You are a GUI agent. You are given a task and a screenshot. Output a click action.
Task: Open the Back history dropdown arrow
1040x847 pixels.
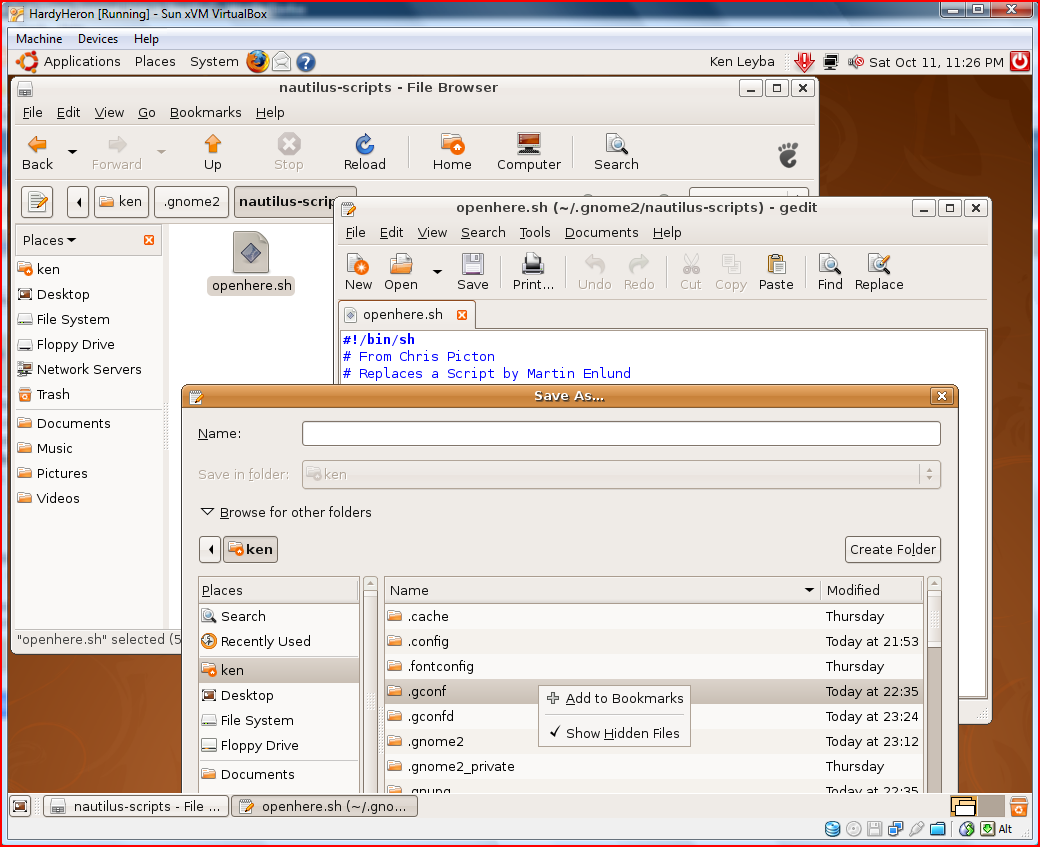pos(72,152)
